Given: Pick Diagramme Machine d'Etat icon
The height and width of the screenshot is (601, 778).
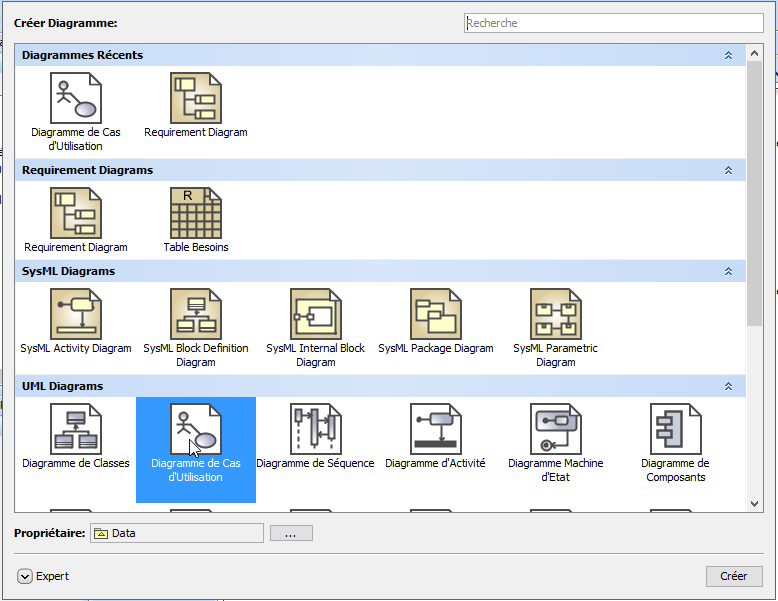Looking at the screenshot, I should point(556,430).
